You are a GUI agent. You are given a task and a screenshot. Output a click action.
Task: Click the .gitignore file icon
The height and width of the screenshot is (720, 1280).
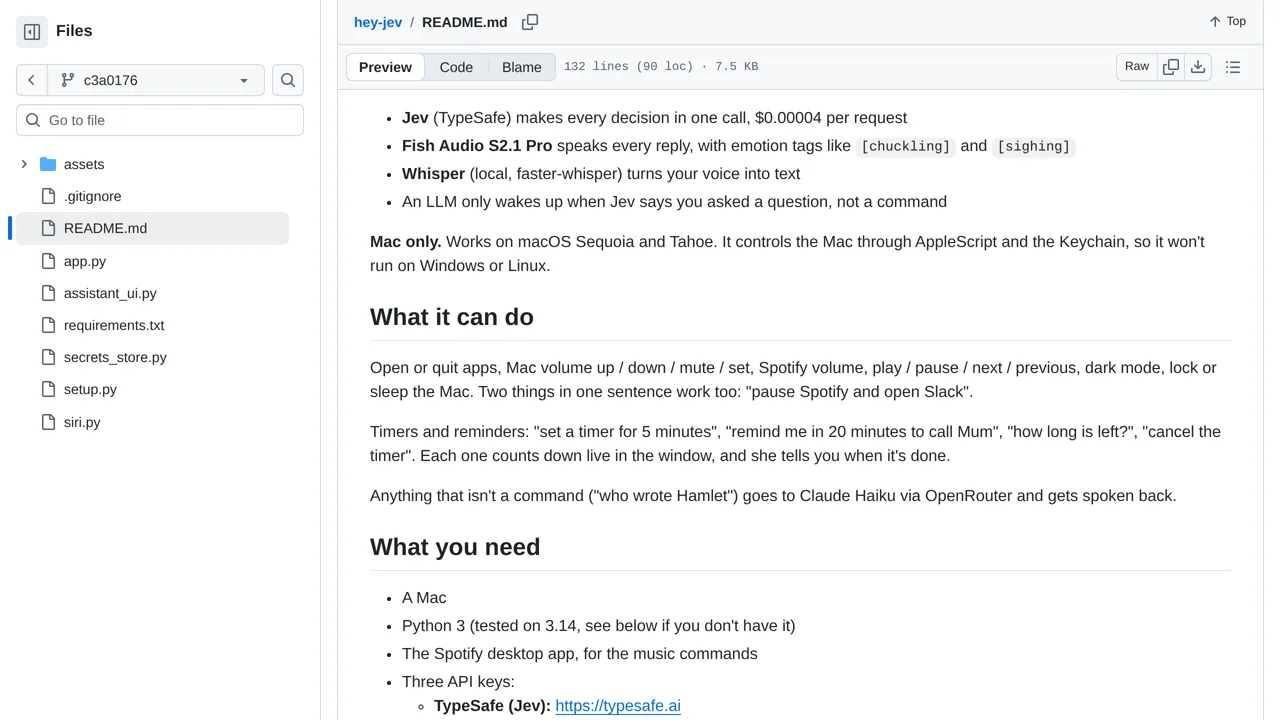(x=48, y=196)
